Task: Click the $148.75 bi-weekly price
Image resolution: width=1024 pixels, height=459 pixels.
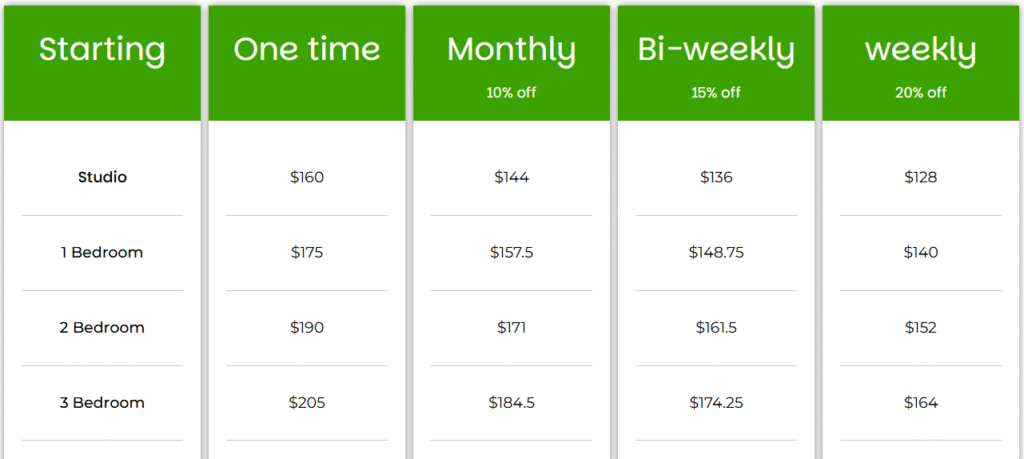Action: coord(716,252)
